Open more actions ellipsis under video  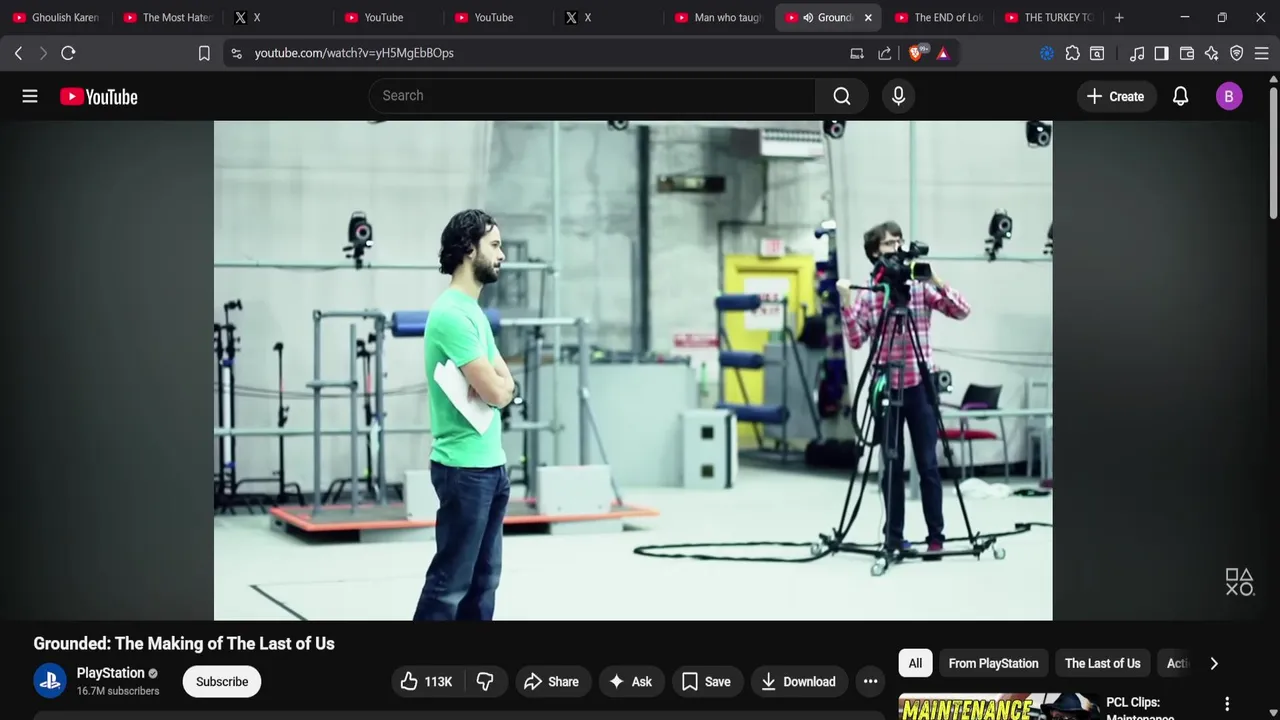click(x=871, y=681)
